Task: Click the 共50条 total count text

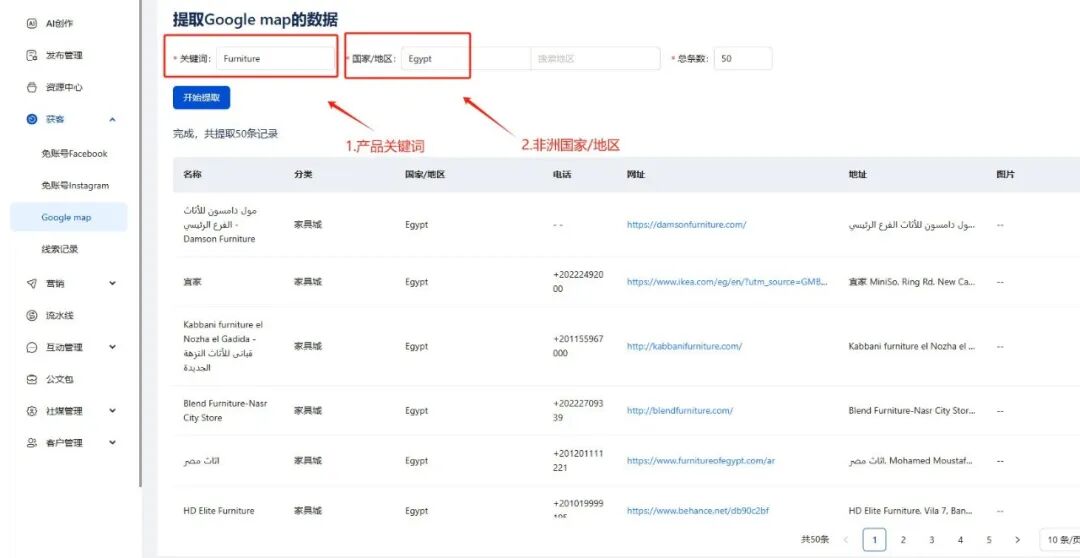Action: [x=815, y=539]
